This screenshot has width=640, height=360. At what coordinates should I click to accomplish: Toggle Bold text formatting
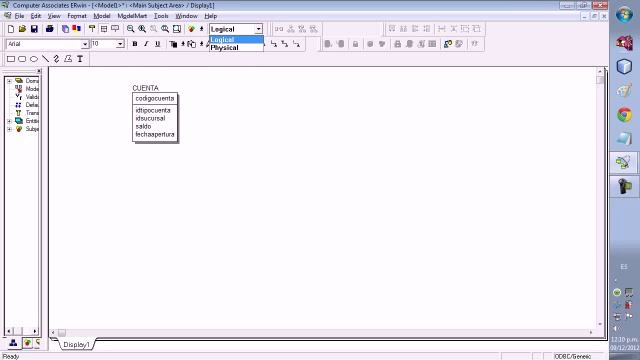pos(135,44)
